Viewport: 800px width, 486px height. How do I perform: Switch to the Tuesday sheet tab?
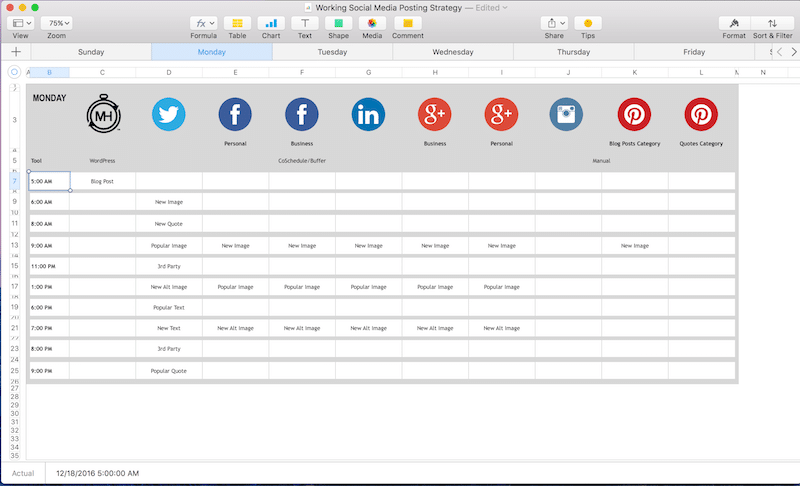coord(332,52)
